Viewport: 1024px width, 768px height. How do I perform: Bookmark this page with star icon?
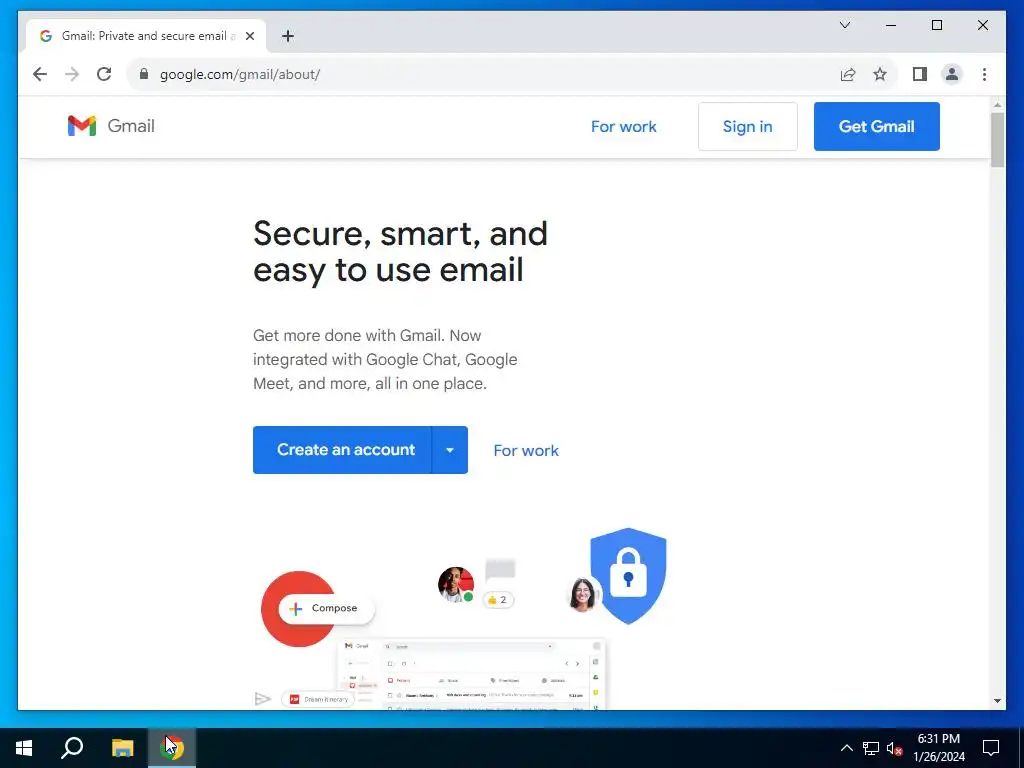pos(880,74)
